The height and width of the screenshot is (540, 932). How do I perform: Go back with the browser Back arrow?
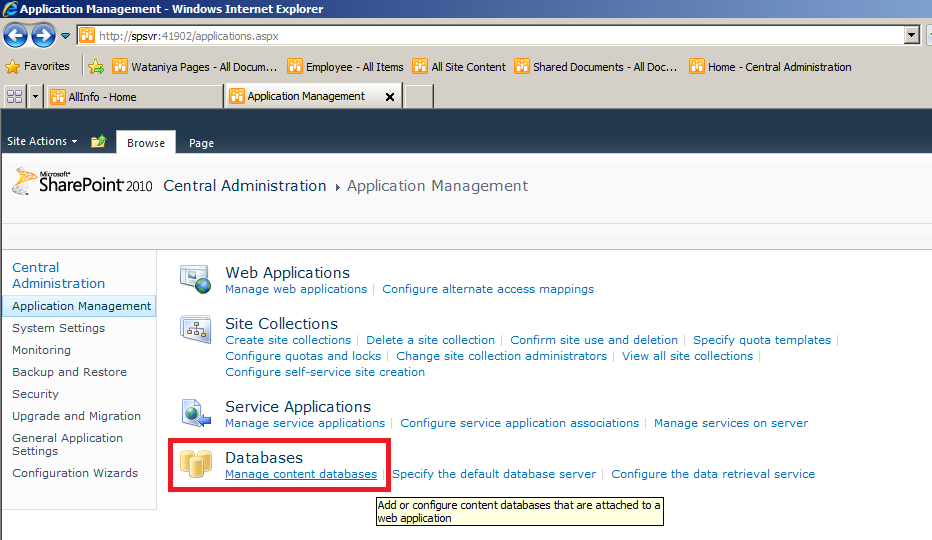[x=15, y=36]
